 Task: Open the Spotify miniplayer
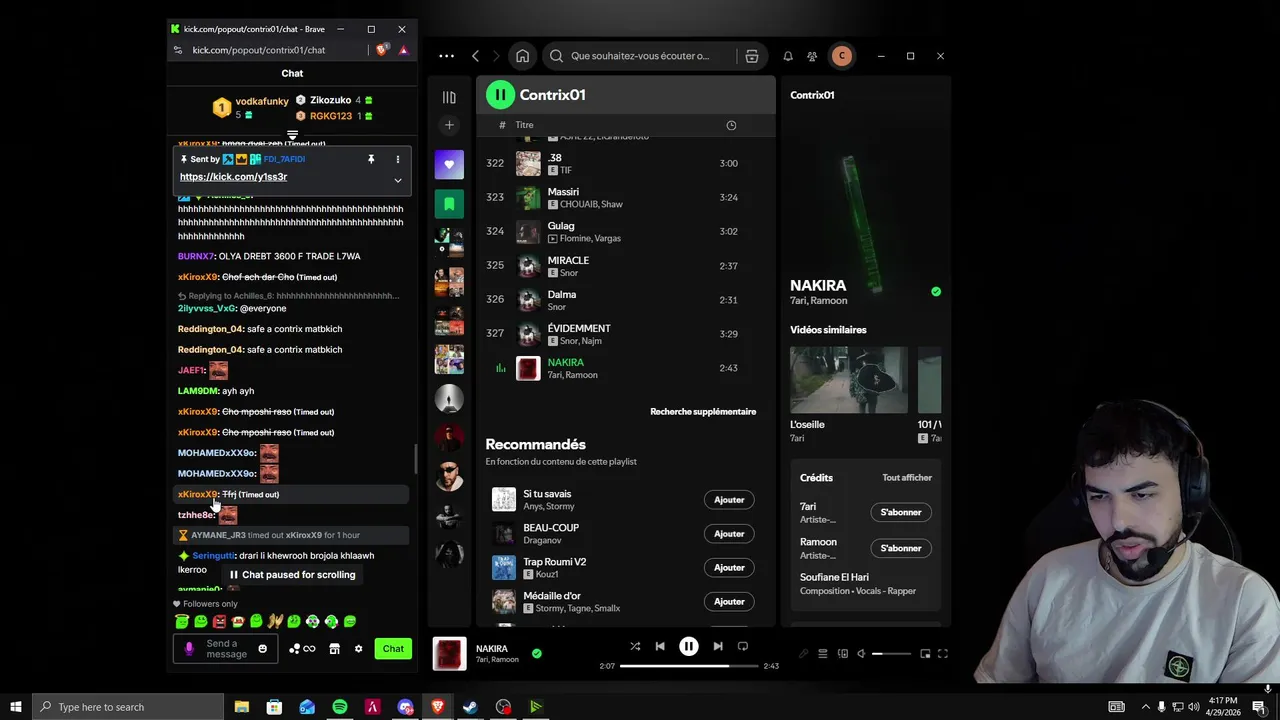(925, 654)
